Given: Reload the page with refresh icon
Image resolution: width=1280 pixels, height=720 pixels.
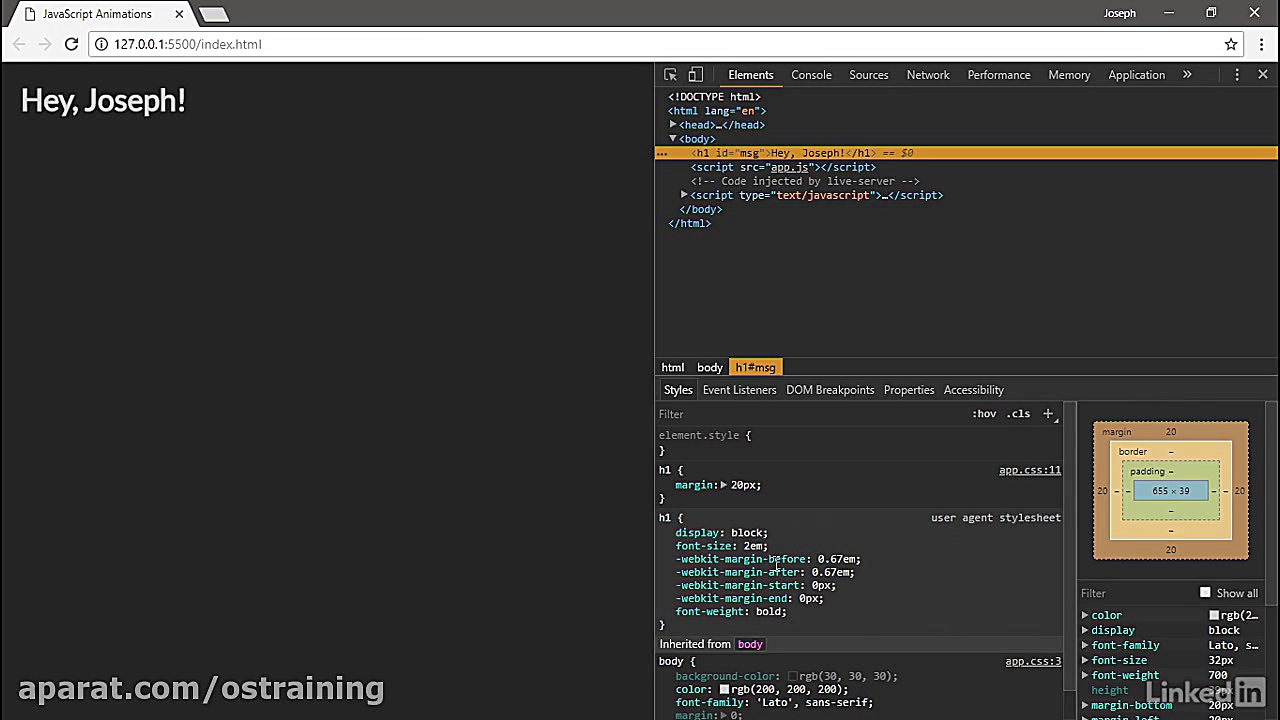Looking at the screenshot, I should 71,44.
